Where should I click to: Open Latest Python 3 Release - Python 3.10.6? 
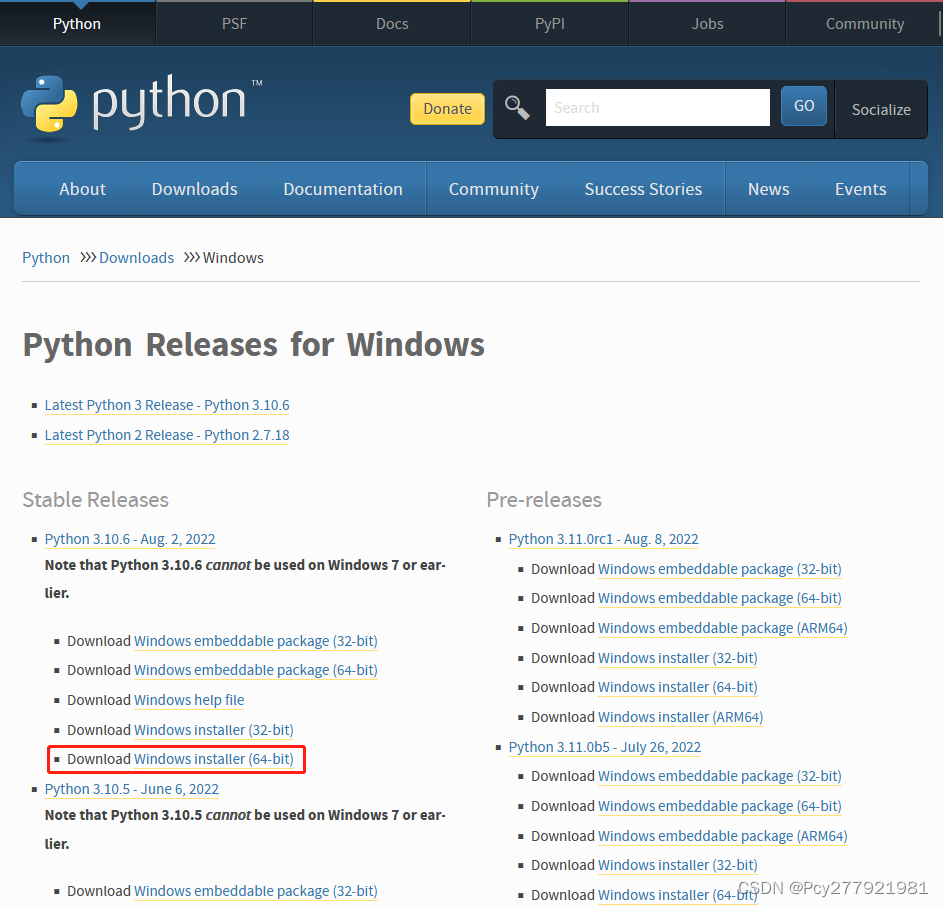click(x=167, y=405)
